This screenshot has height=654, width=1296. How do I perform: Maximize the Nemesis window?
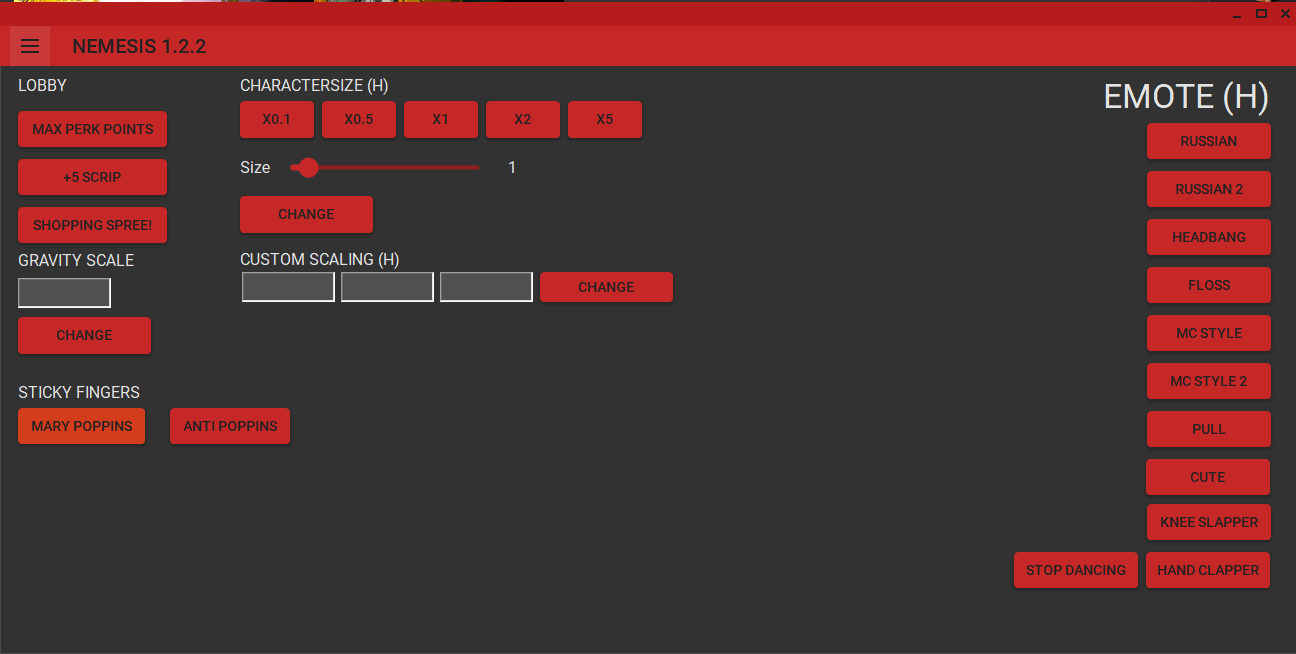coord(1261,14)
